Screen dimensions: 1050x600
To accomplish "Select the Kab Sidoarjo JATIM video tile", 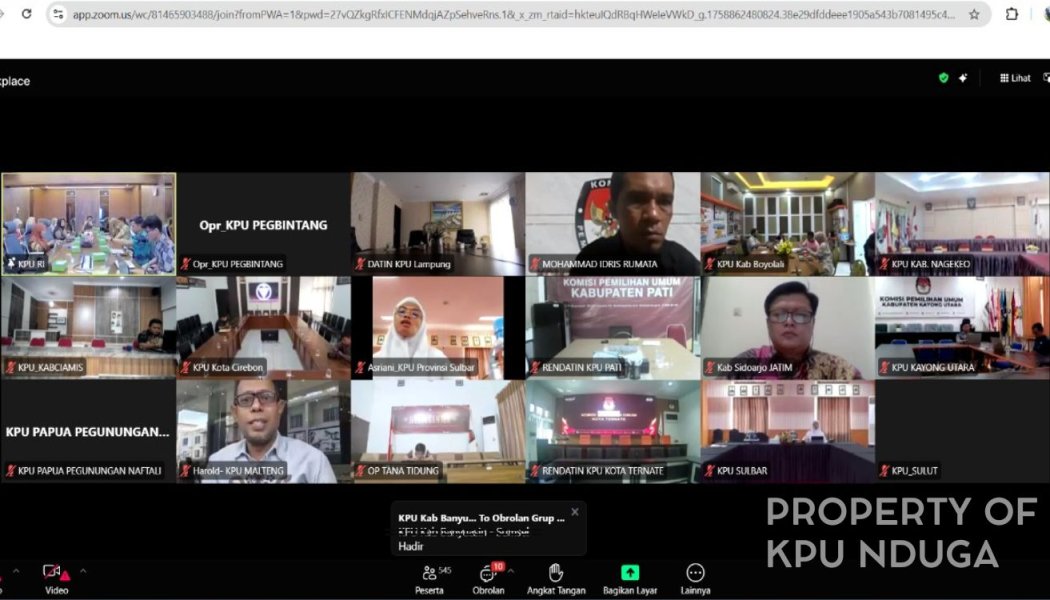I will coord(787,327).
